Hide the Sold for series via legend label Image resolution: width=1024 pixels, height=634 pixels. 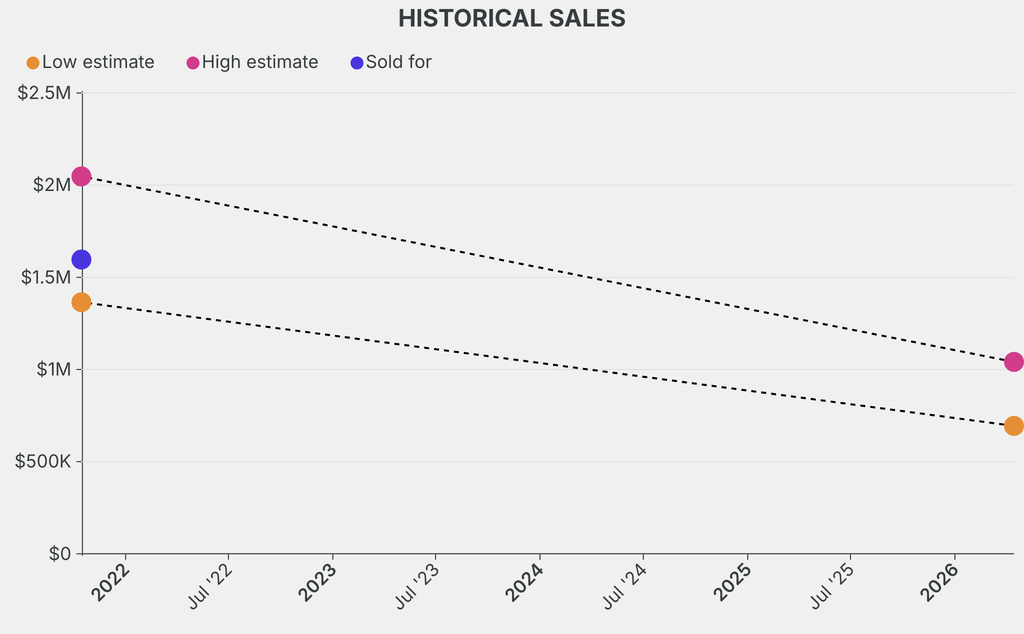pyautogui.click(x=398, y=62)
